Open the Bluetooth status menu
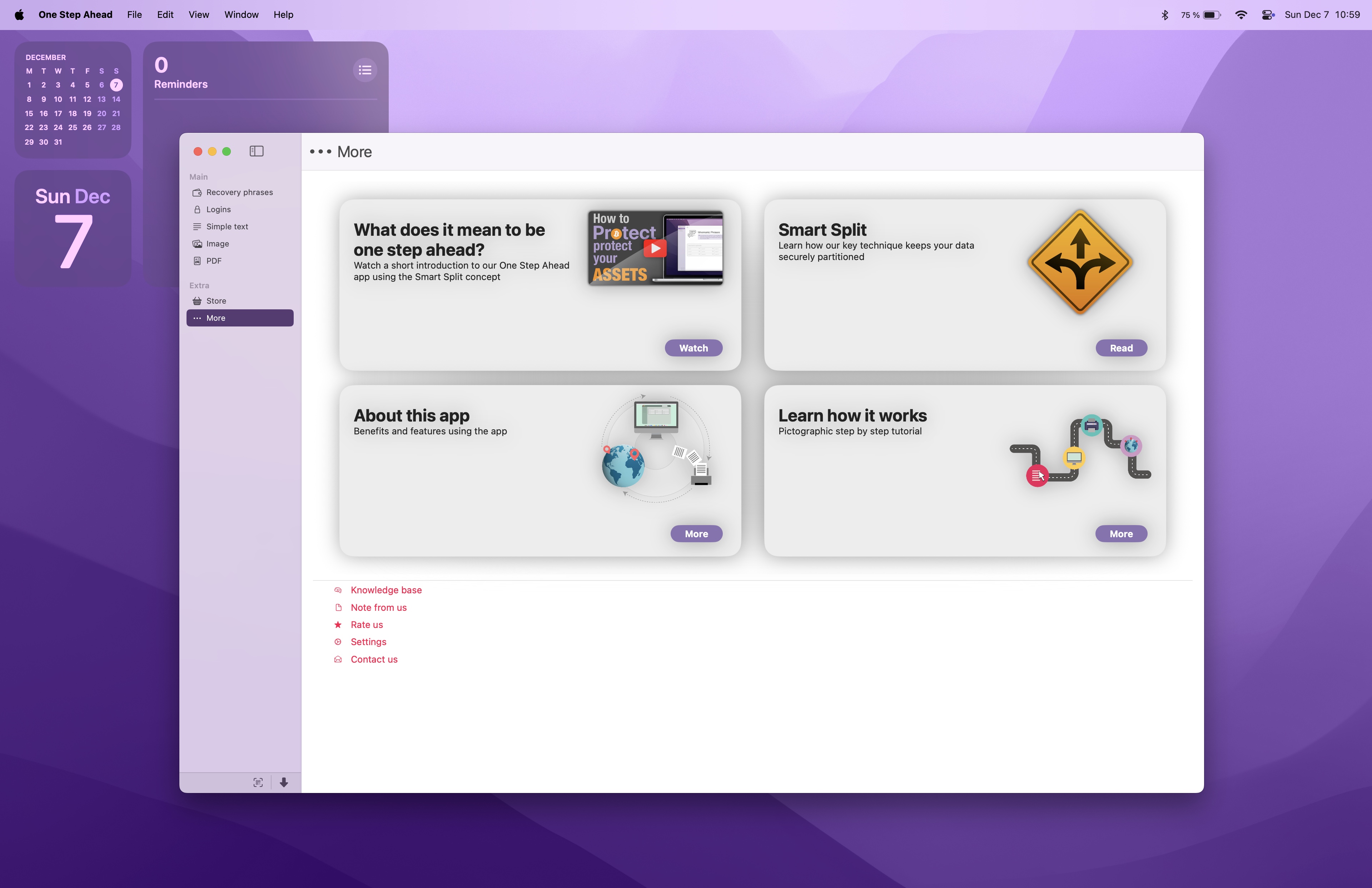Image resolution: width=1372 pixels, height=888 pixels. (x=1165, y=14)
